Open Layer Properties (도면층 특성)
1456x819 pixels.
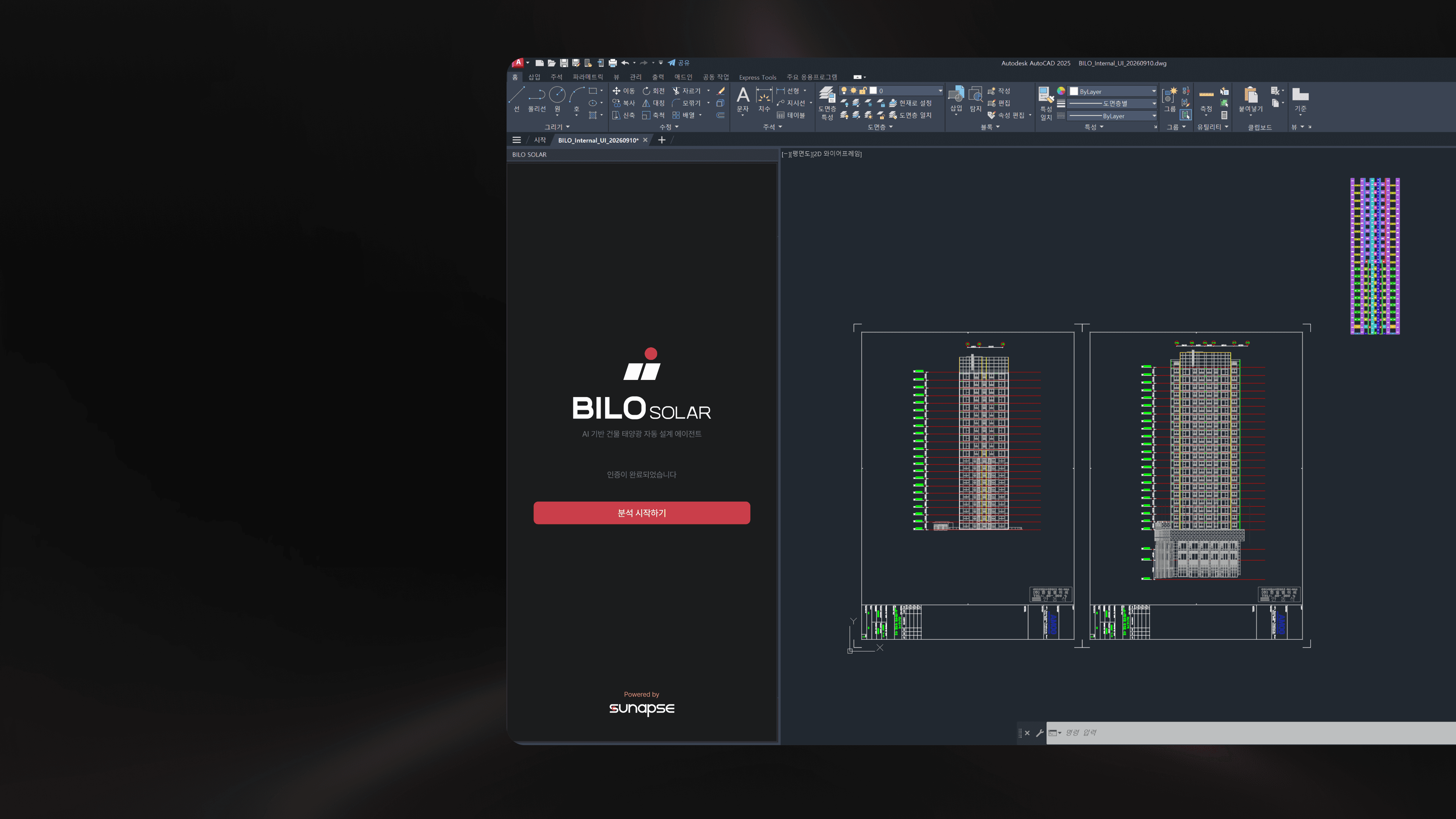point(827,103)
